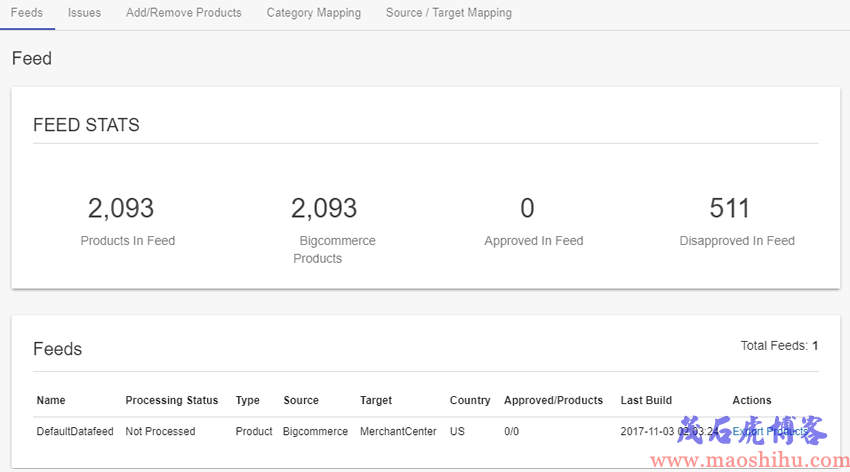Open the Feeds tab

[27, 12]
